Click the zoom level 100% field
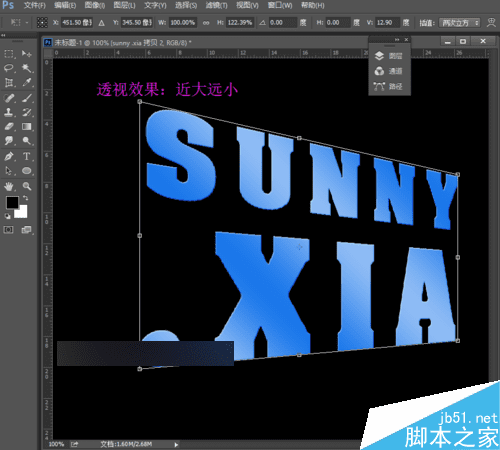 click(56, 444)
